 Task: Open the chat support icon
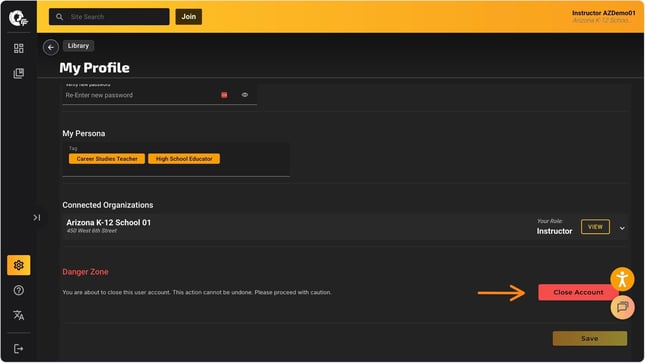point(622,307)
